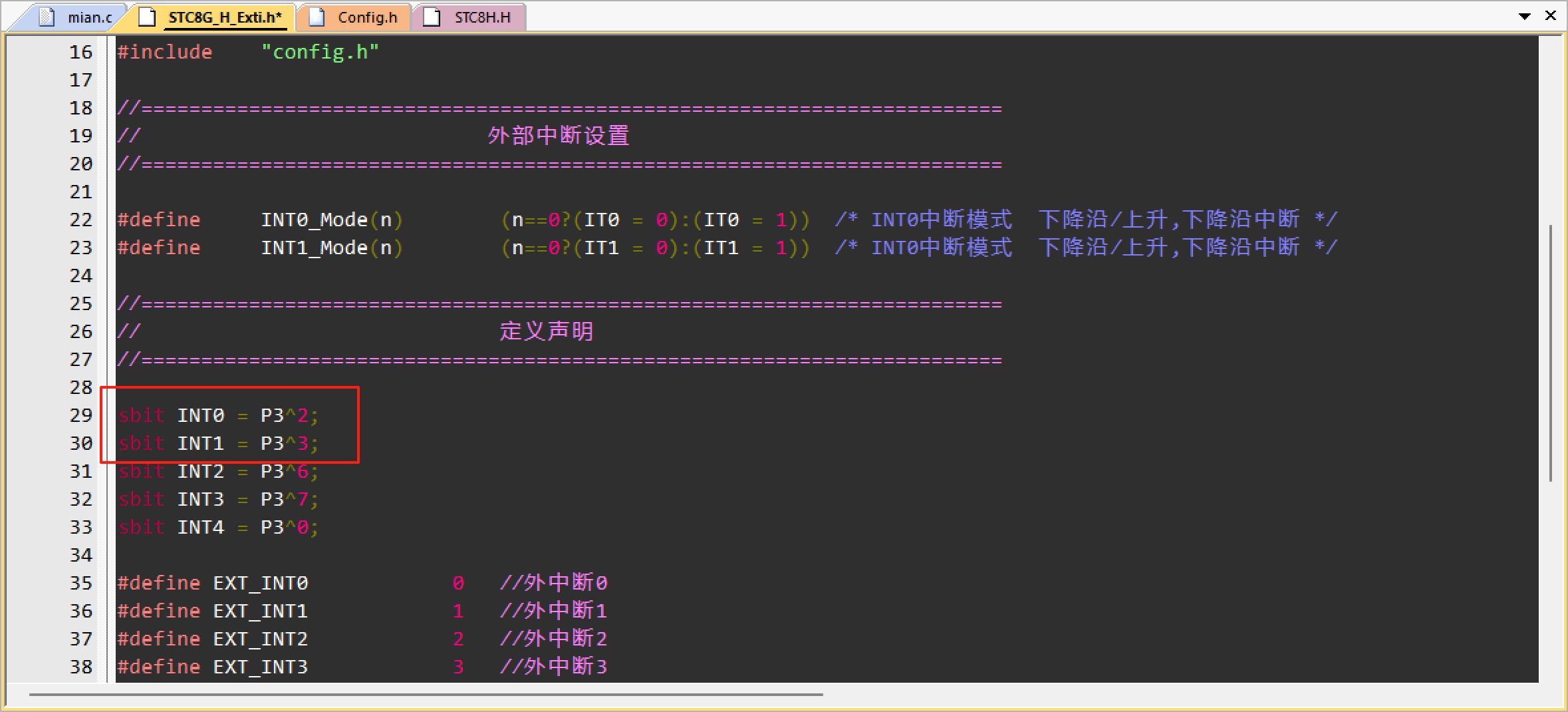Screen dimensions: 1568x712
Task: Place cursor on sbit INT4 = P3^0
Action: [219, 527]
